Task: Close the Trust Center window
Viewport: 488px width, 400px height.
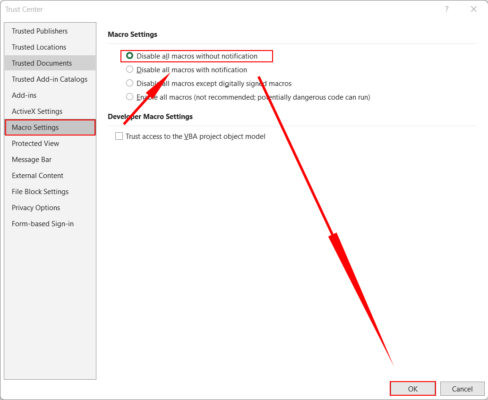Action: 473,9
